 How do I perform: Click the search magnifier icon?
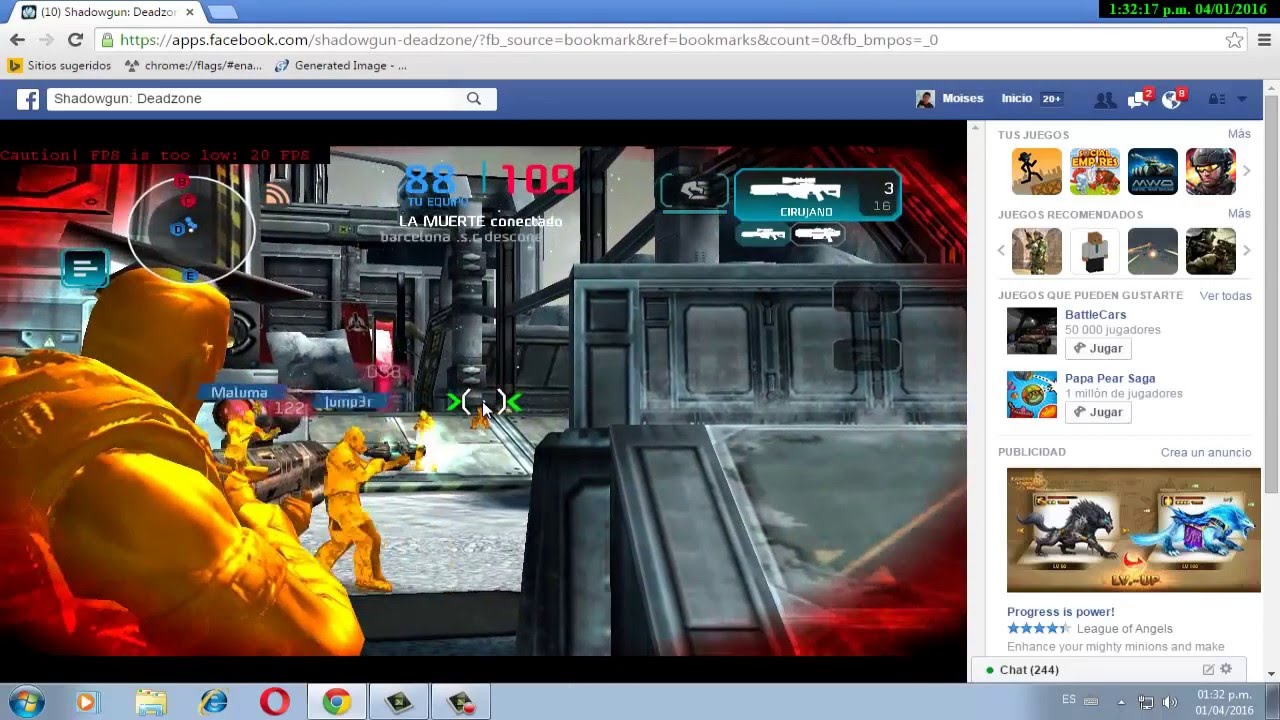coord(474,98)
